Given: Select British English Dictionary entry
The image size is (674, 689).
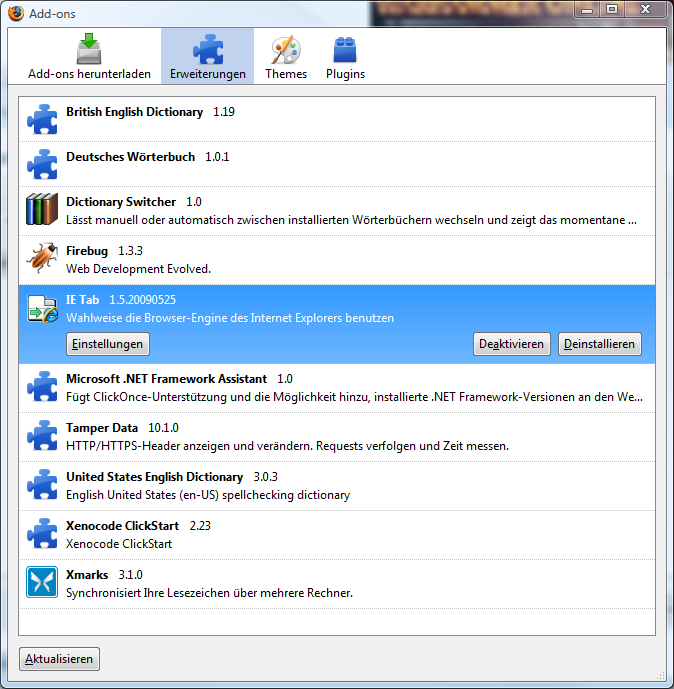Looking at the screenshot, I should 337,119.
